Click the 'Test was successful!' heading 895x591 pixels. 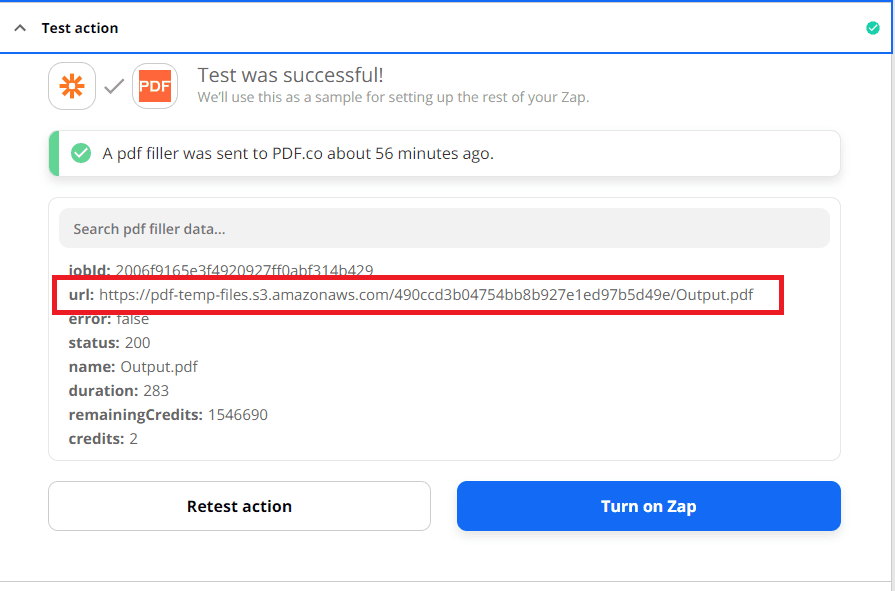click(290, 75)
